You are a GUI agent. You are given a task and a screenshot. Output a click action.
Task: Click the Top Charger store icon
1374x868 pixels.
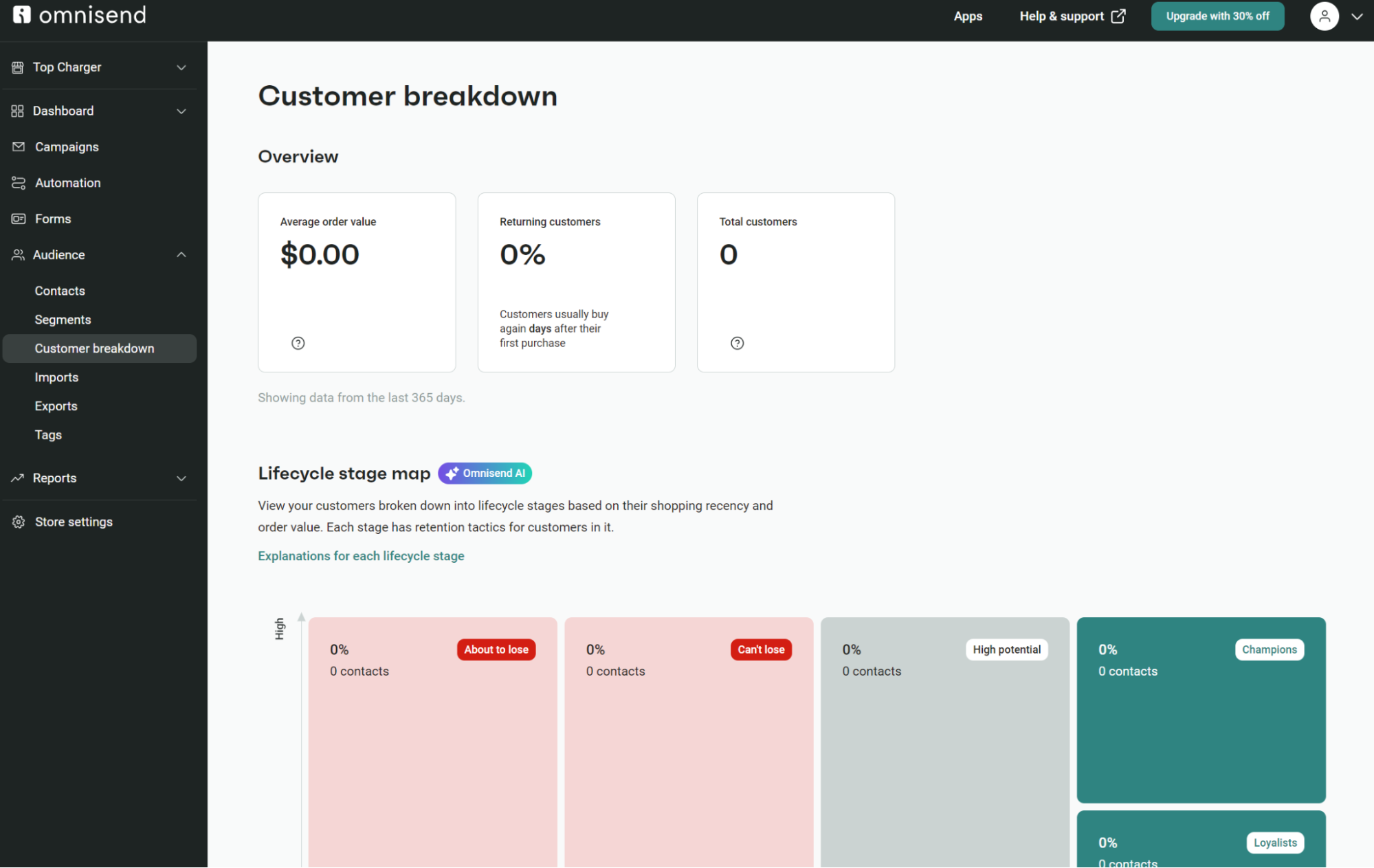click(18, 67)
